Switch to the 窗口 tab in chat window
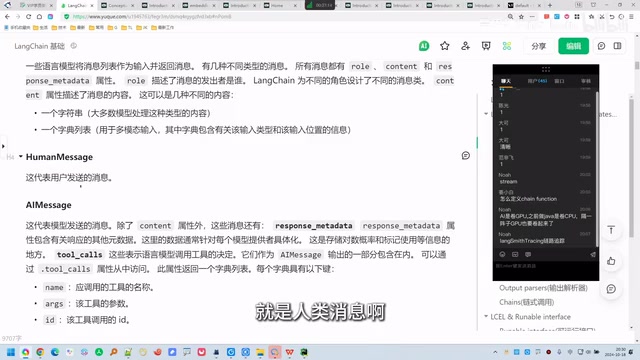The height and width of the screenshot is (360, 640). (x=559, y=81)
